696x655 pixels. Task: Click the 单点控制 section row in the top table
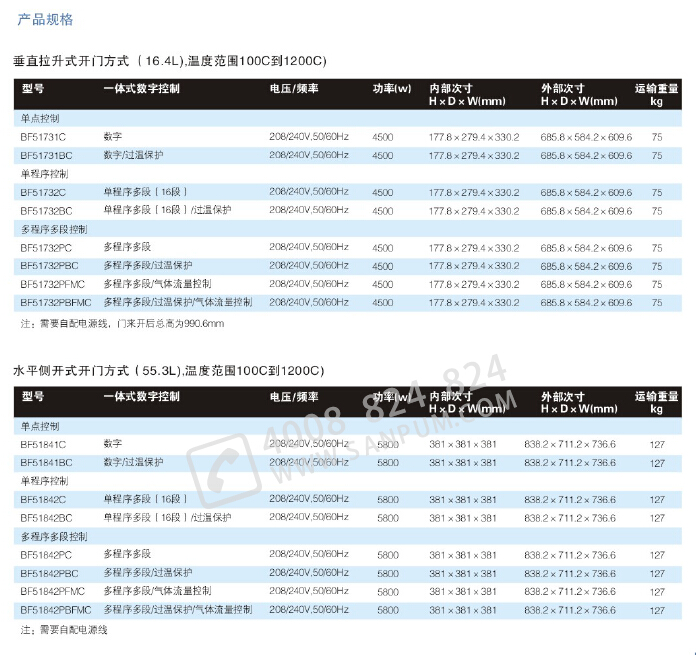40,118
